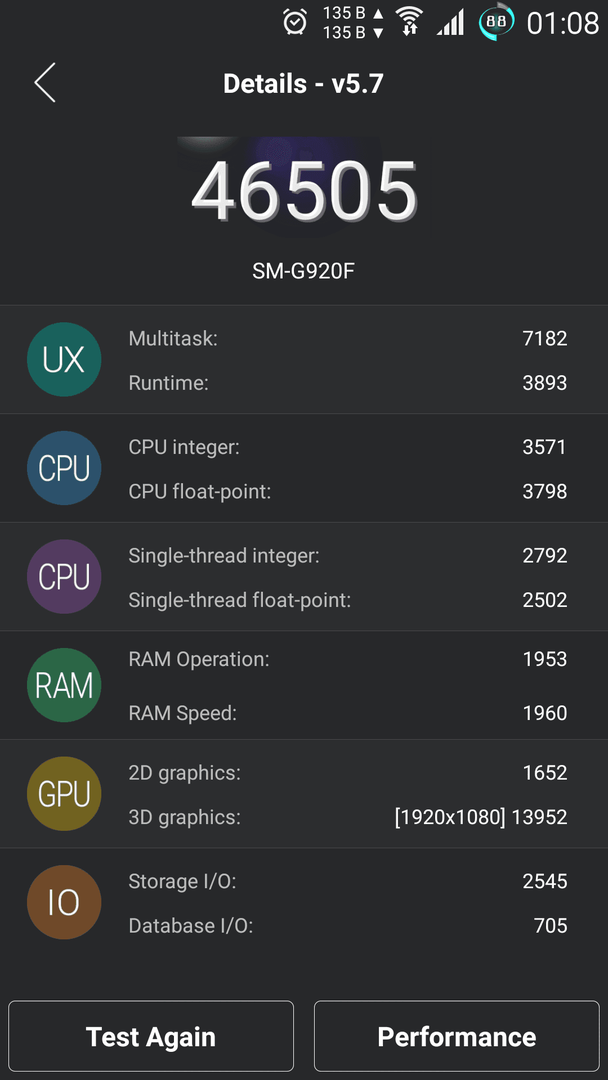Tap the Details - v5.7 title
Image resolution: width=608 pixels, height=1080 pixels.
[303, 84]
